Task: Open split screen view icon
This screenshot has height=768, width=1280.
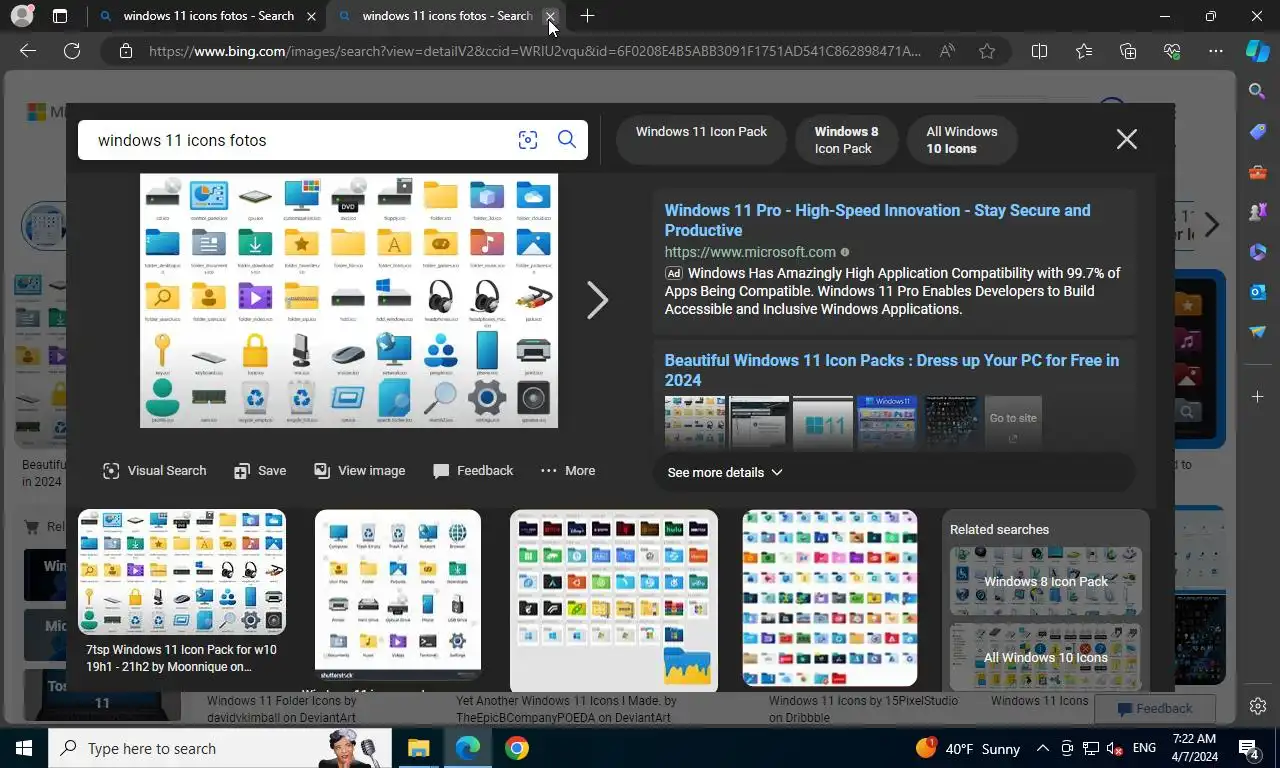Action: click(1039, 51)
